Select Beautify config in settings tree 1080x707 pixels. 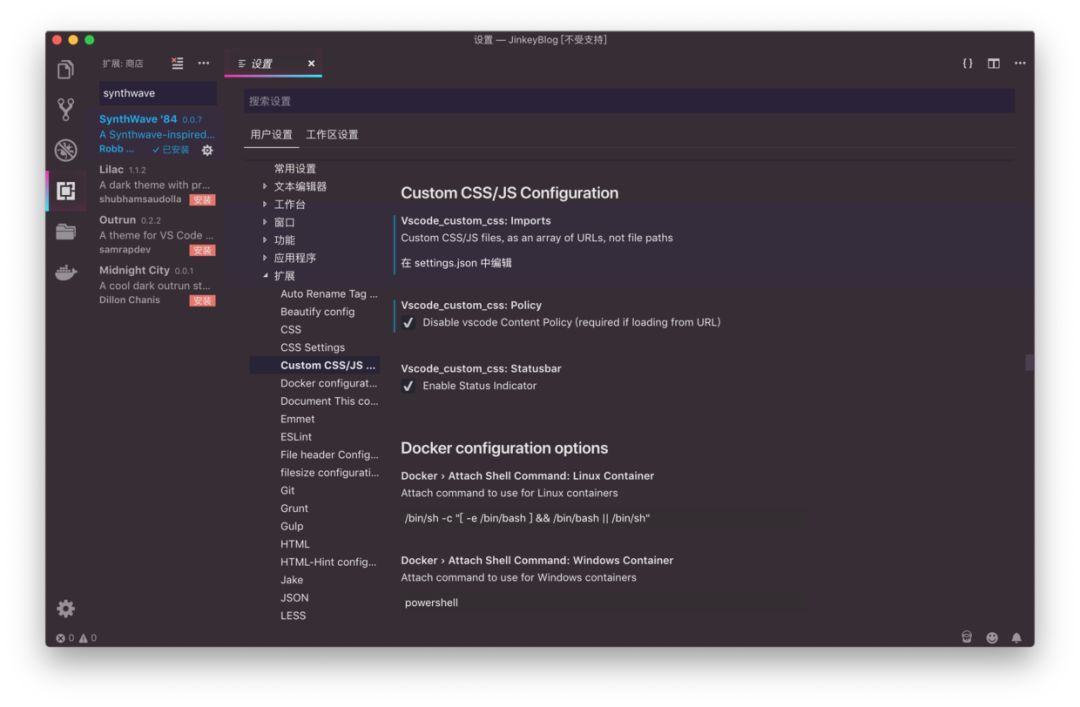pos(318,312)
